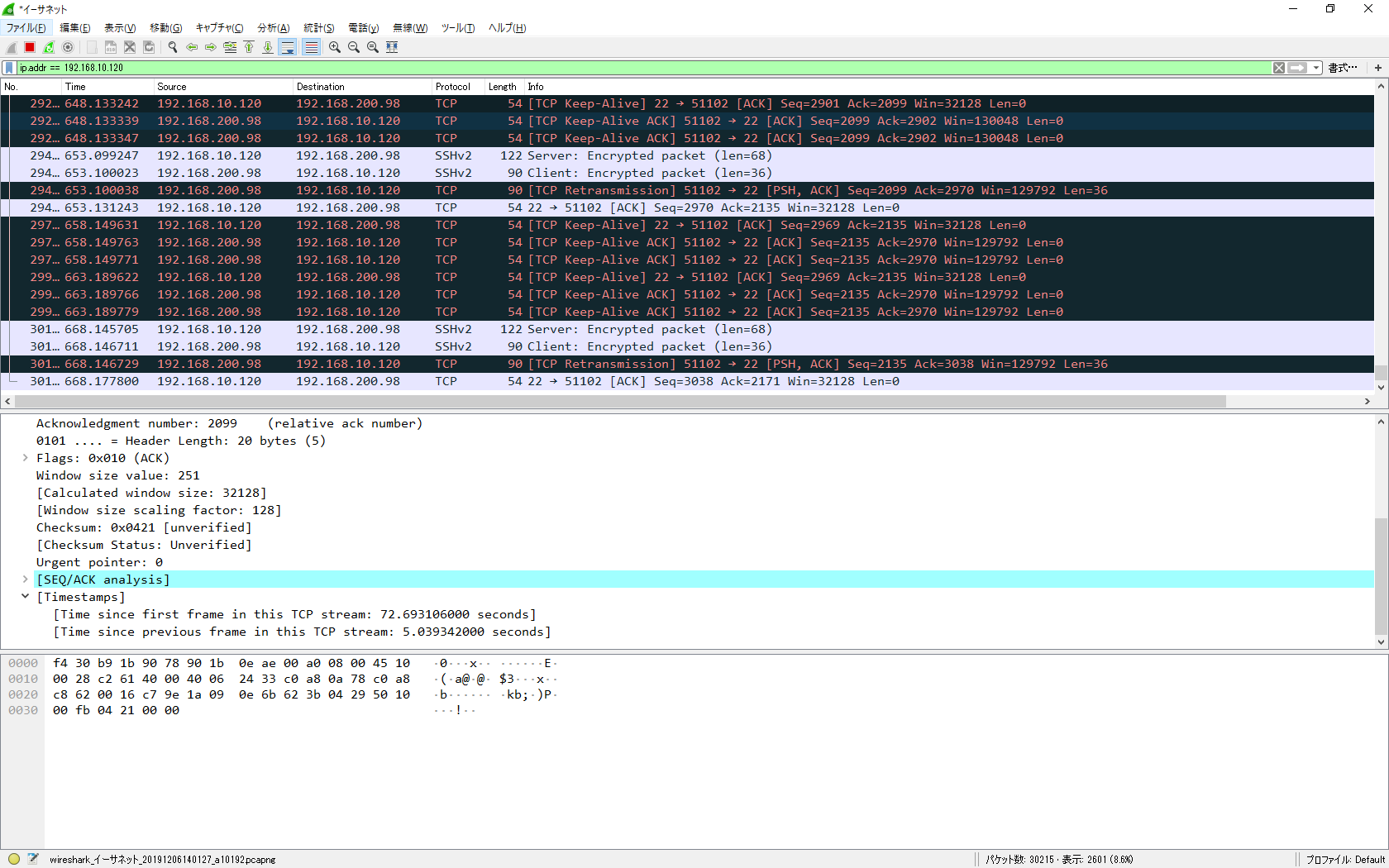Select packet at time 668.177800
Viewport: 1389px width, 868px height.
coord(687,381)
